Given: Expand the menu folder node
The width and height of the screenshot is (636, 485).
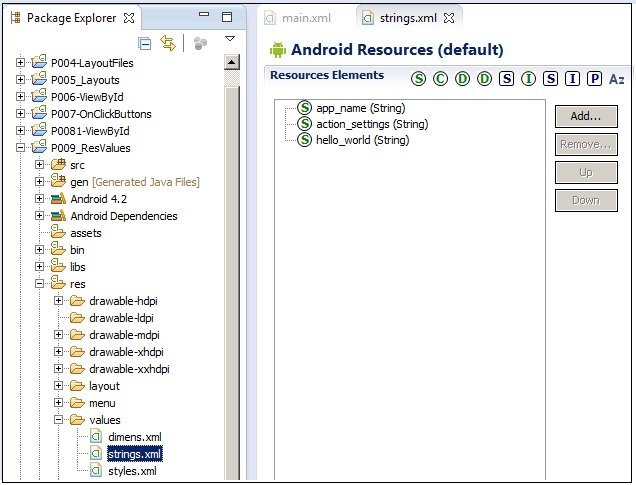Looking at the screenshot, I should pos(58,403).
